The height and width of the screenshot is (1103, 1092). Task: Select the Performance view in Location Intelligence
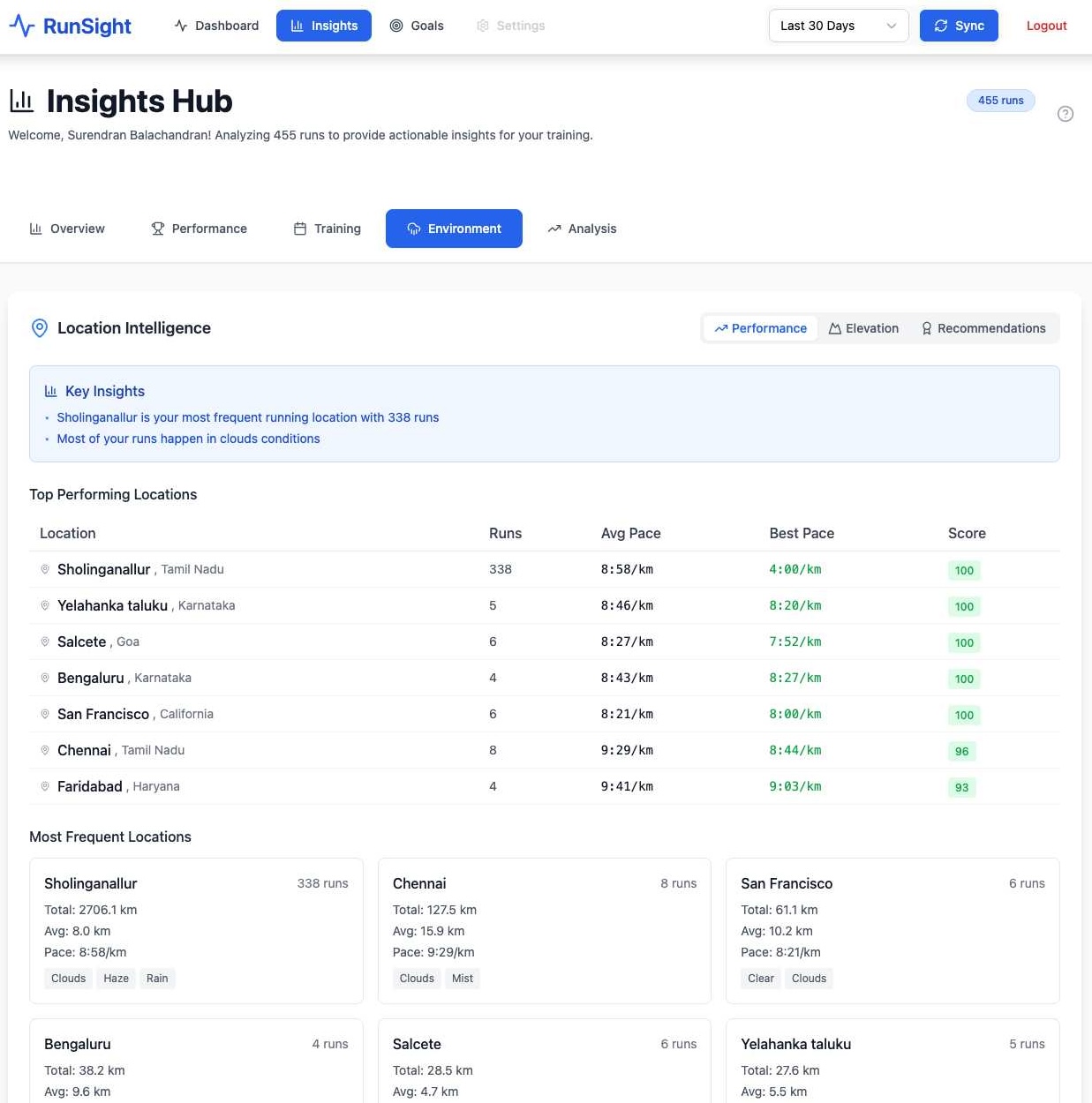(760, 328)
